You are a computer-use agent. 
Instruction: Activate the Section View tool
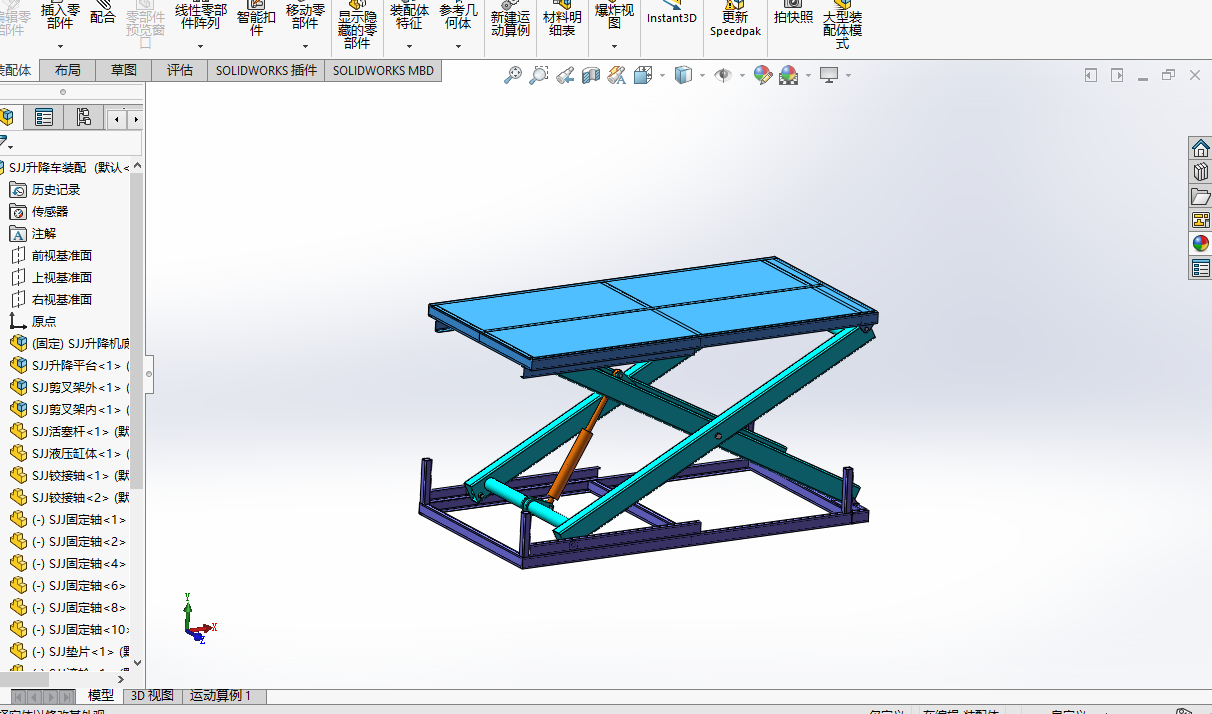591,75
